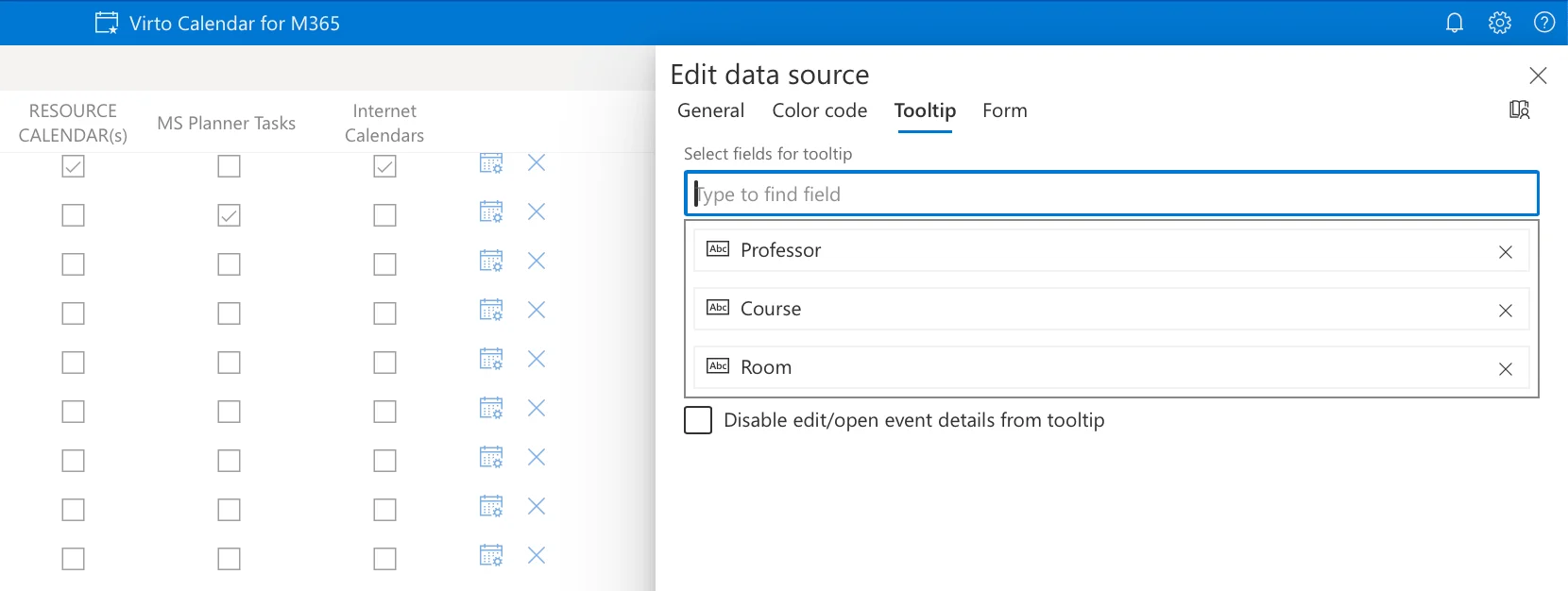Image resolution: width=1568 pixels, height=591 pixels.
Task: Click the Abc icon beside Course
Action: (718, 308)
